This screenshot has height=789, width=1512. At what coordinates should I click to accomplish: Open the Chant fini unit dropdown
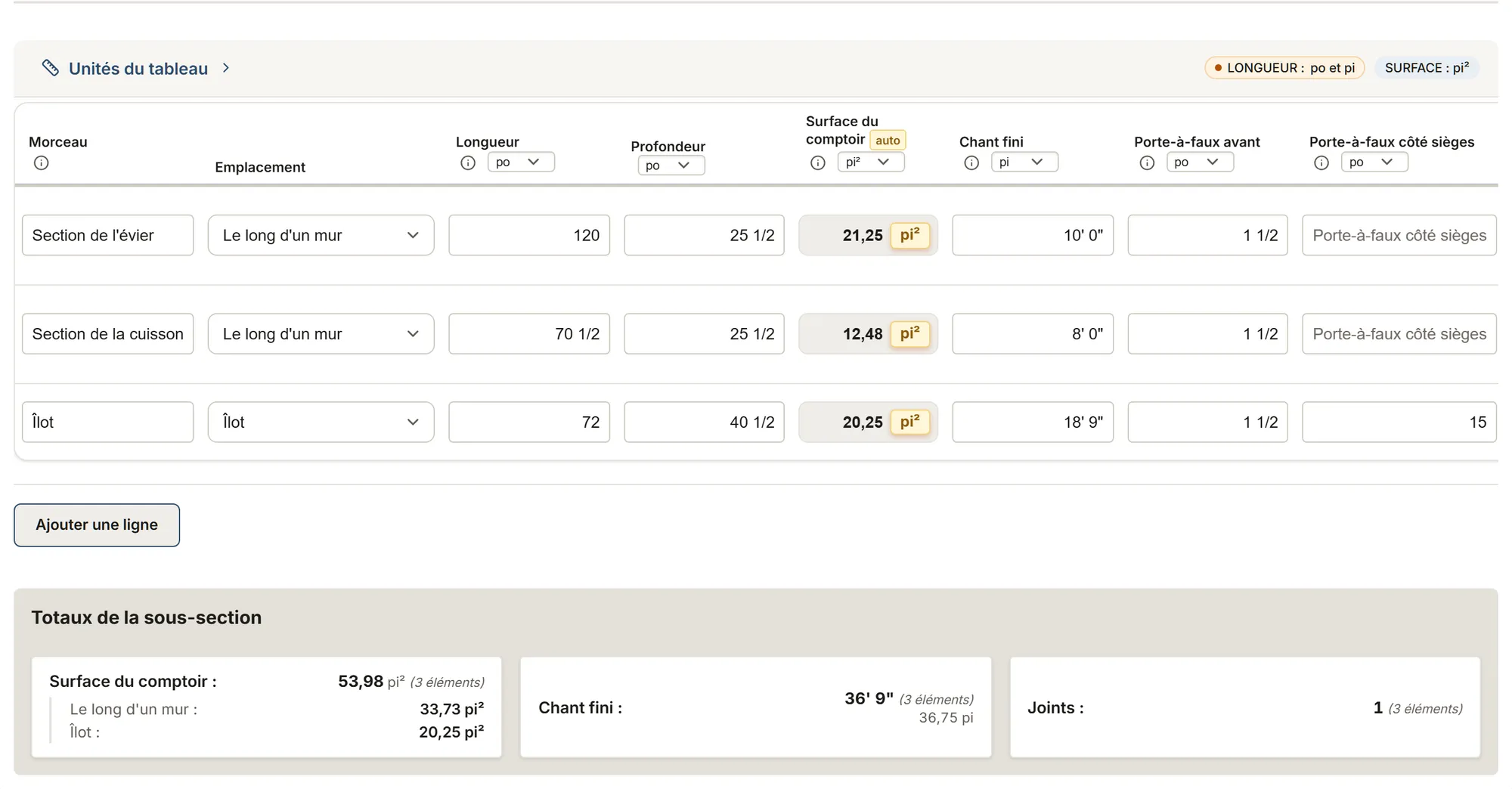pos(1024,162)
